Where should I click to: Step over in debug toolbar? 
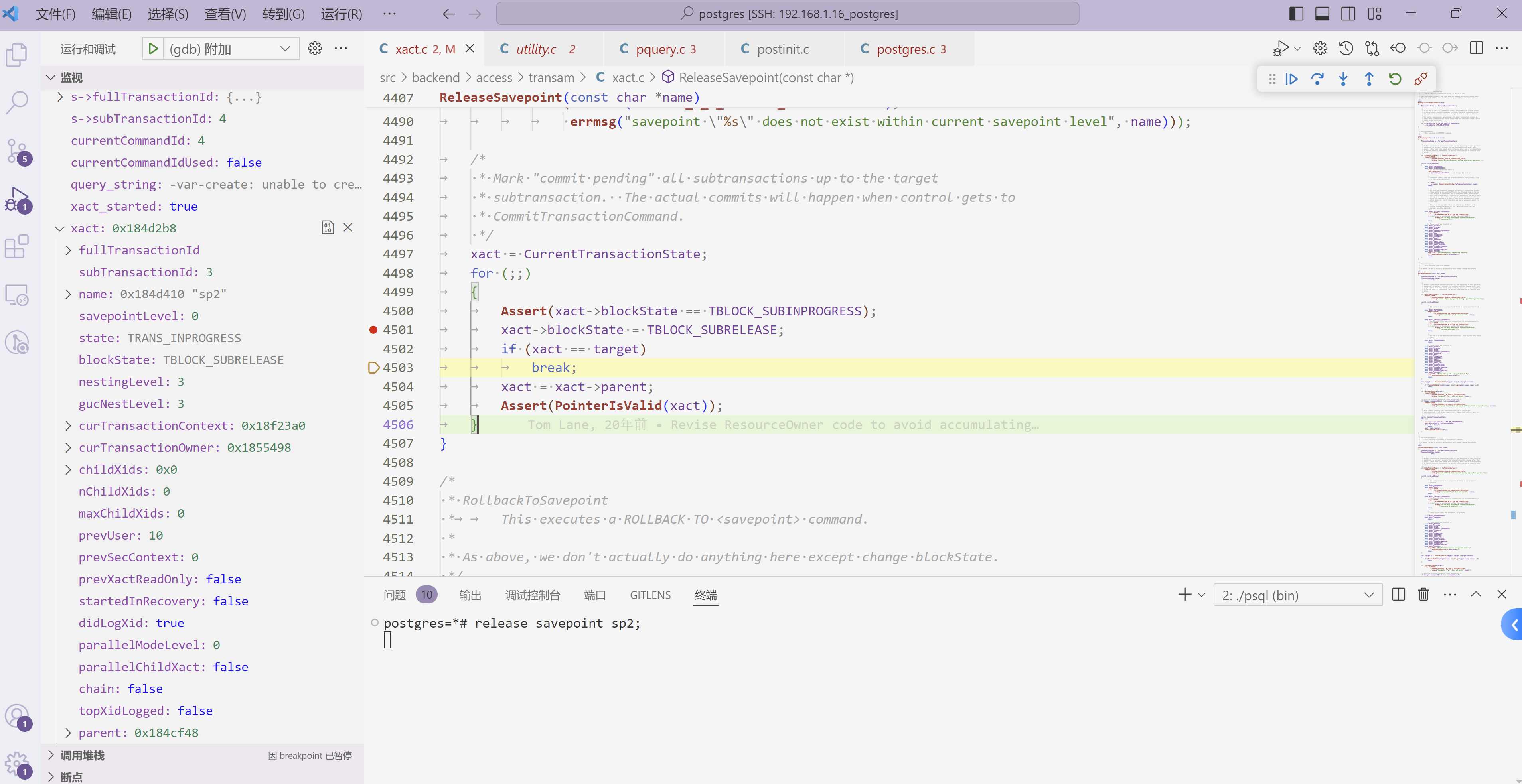pos(1318,79)
